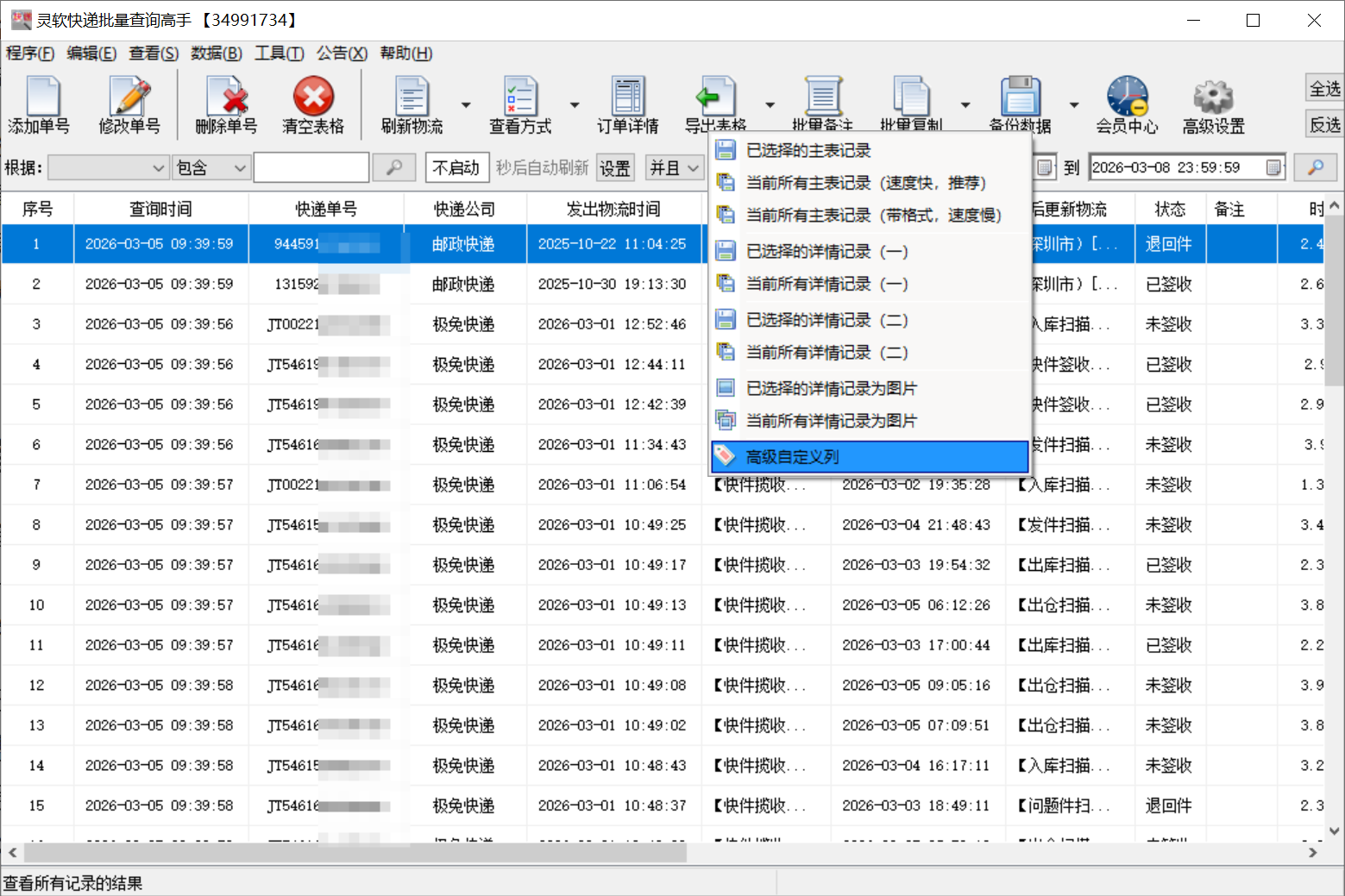This screenshot has width=1345, height=896.
Task: Click the 批量备注 batch remark icon
Action: click(823, 103)
